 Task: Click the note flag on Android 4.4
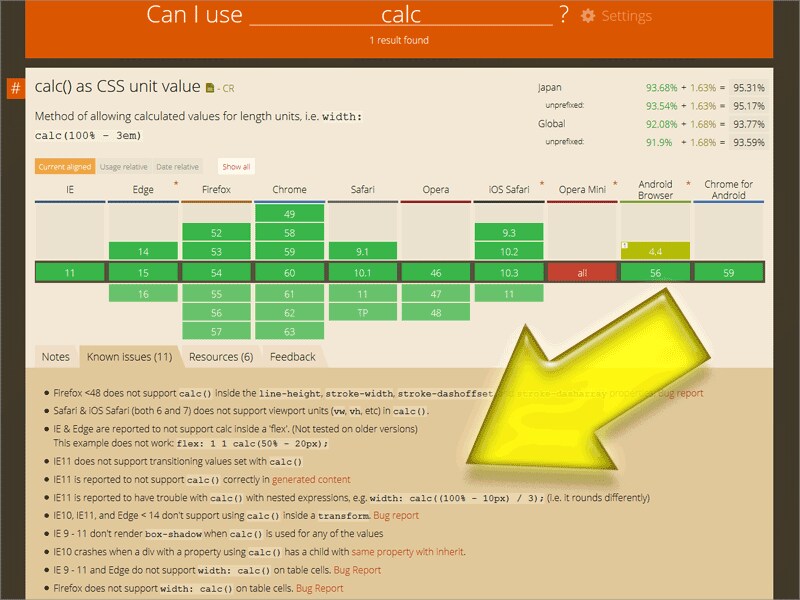click(x=625, y=245)
